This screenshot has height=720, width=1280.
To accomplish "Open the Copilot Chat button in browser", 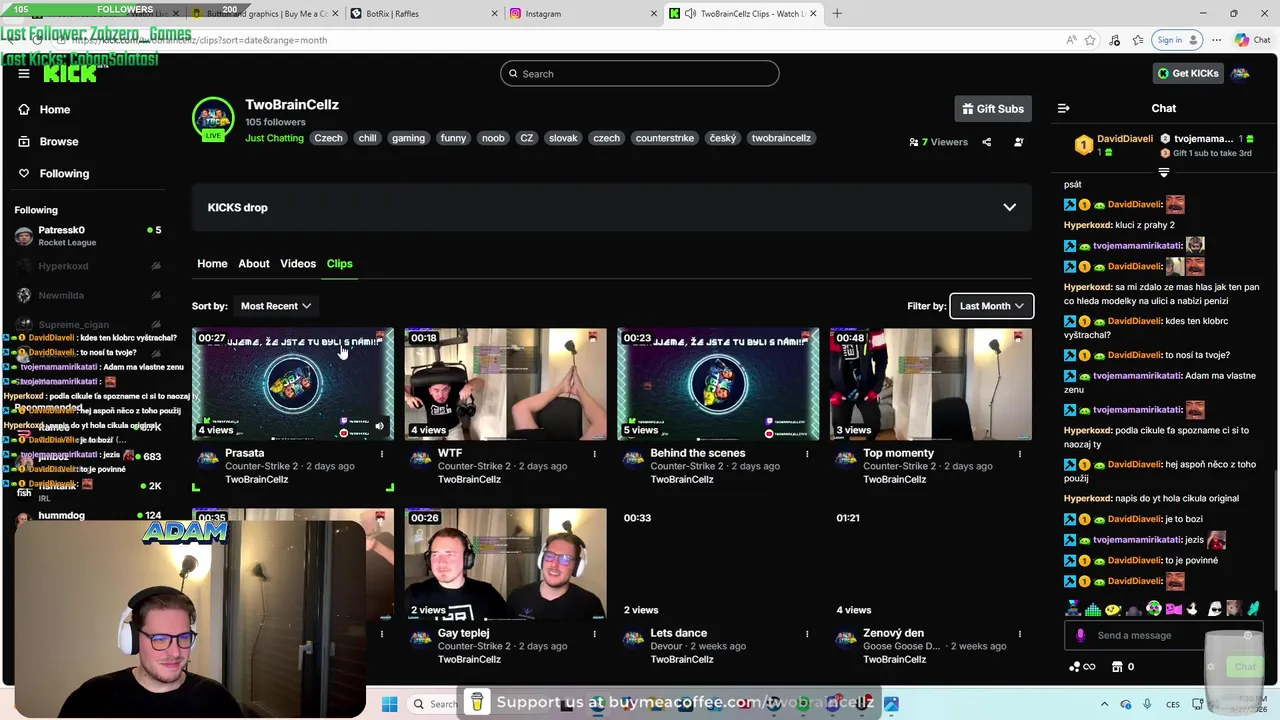I will coord(1255,40).
